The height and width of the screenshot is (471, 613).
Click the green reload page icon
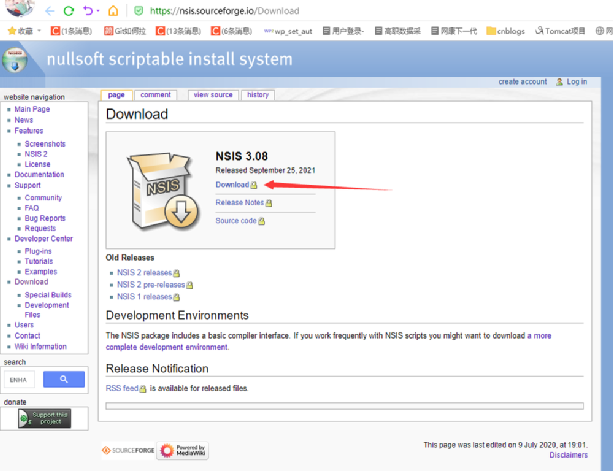point(69,11)
